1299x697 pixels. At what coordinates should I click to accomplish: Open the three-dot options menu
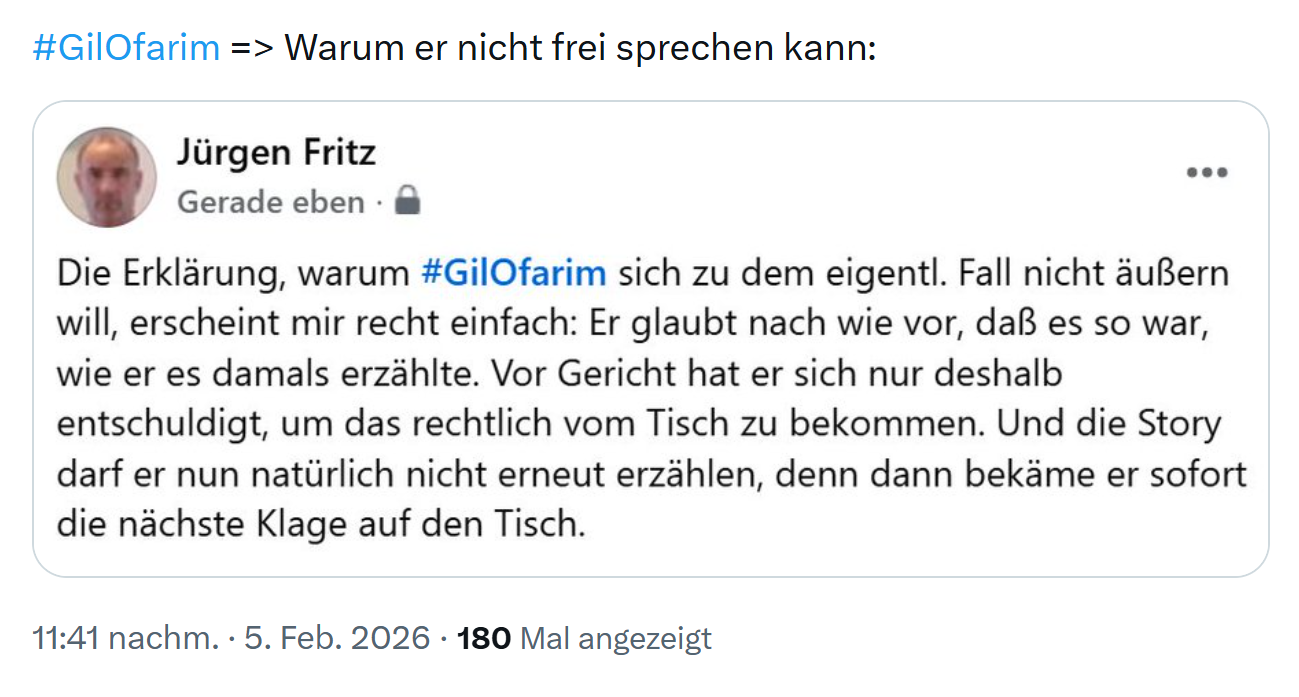coord(1207,173)
